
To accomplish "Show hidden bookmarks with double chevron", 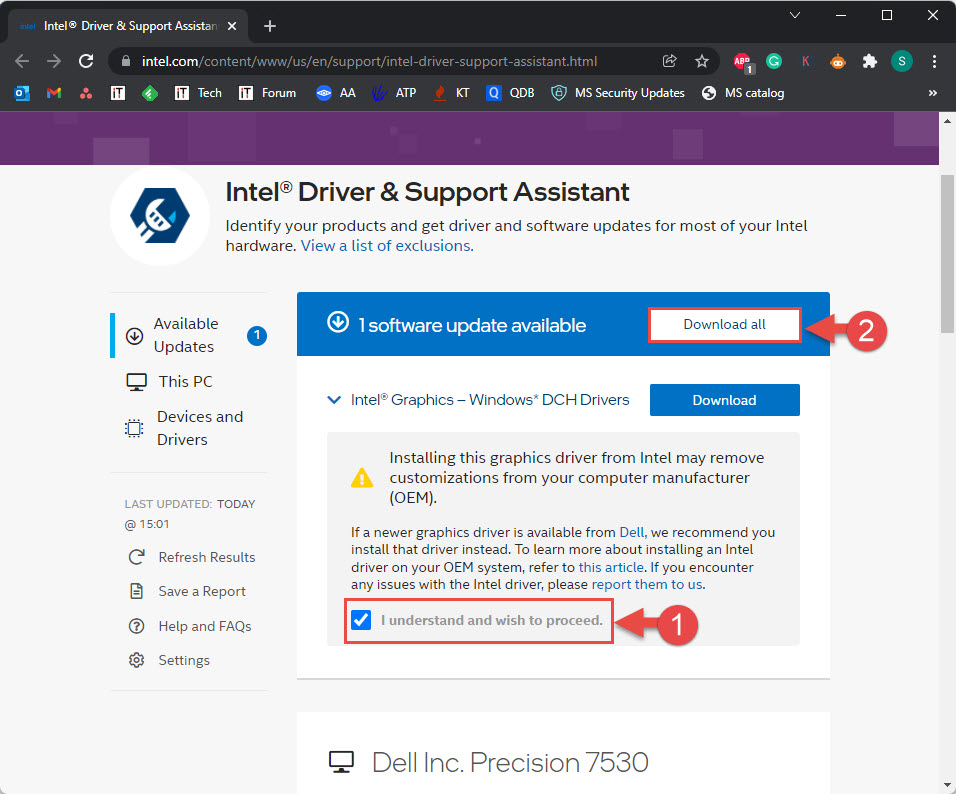I will coord(932,93).
